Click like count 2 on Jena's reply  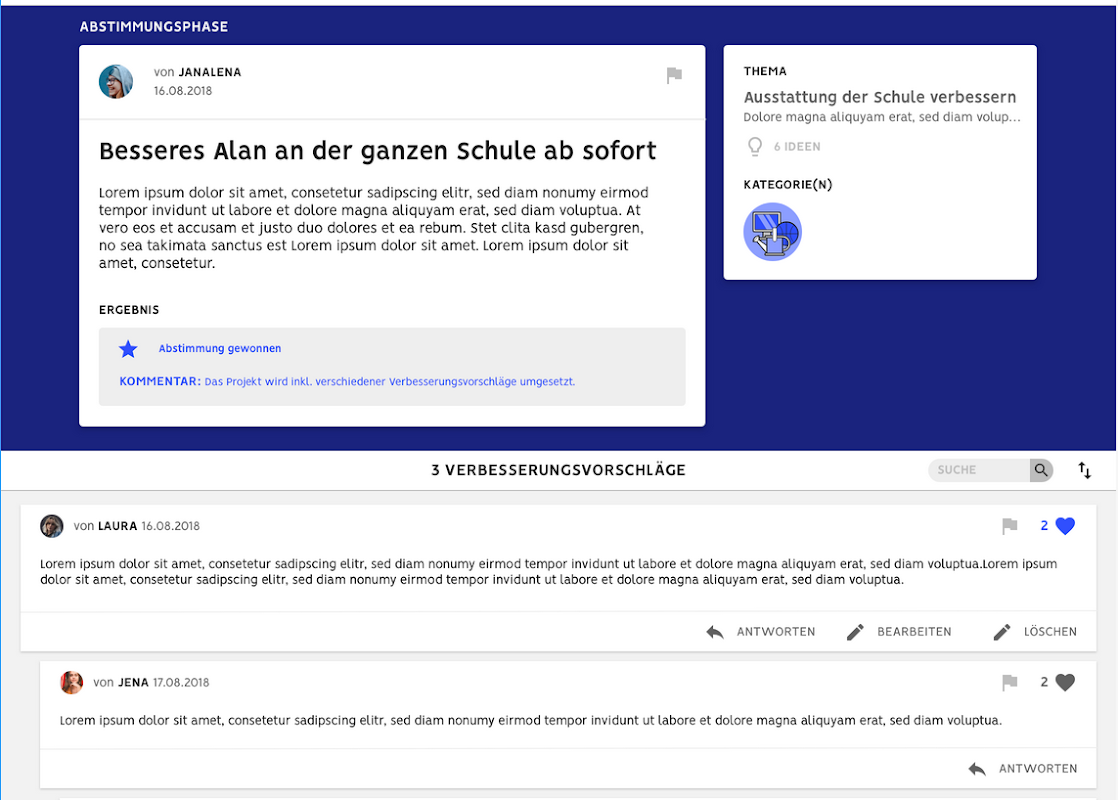(1044, 682)
